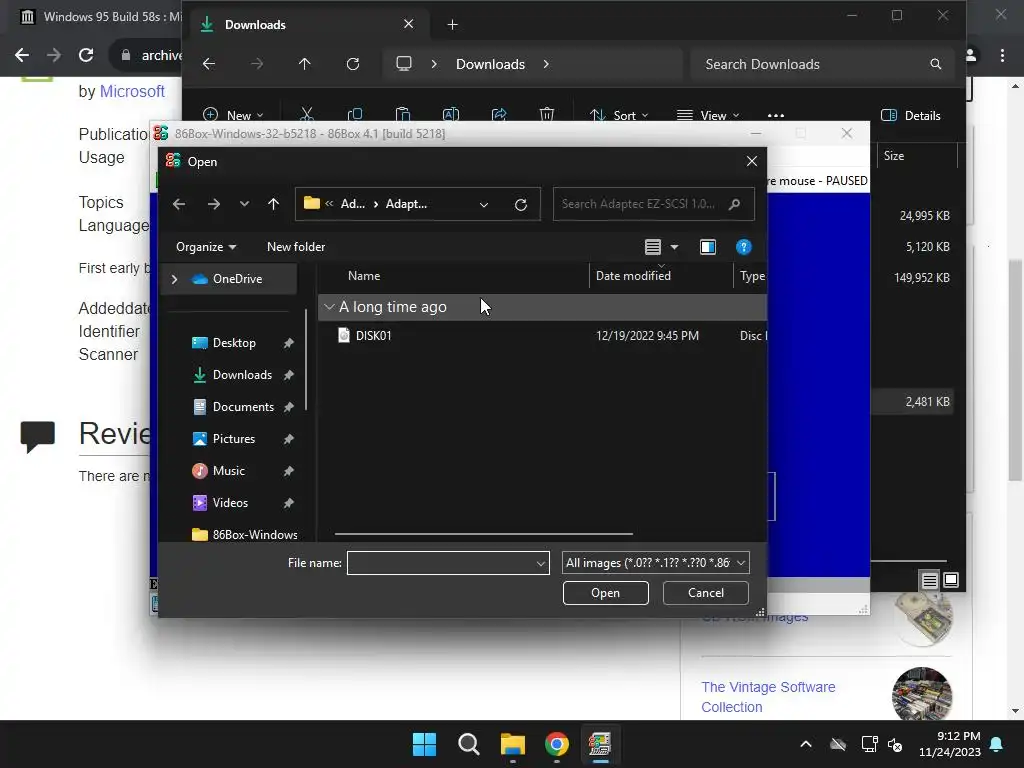Open File Explorer from the taskbar
1024x768 pixels.
click(x=513, y=744)
